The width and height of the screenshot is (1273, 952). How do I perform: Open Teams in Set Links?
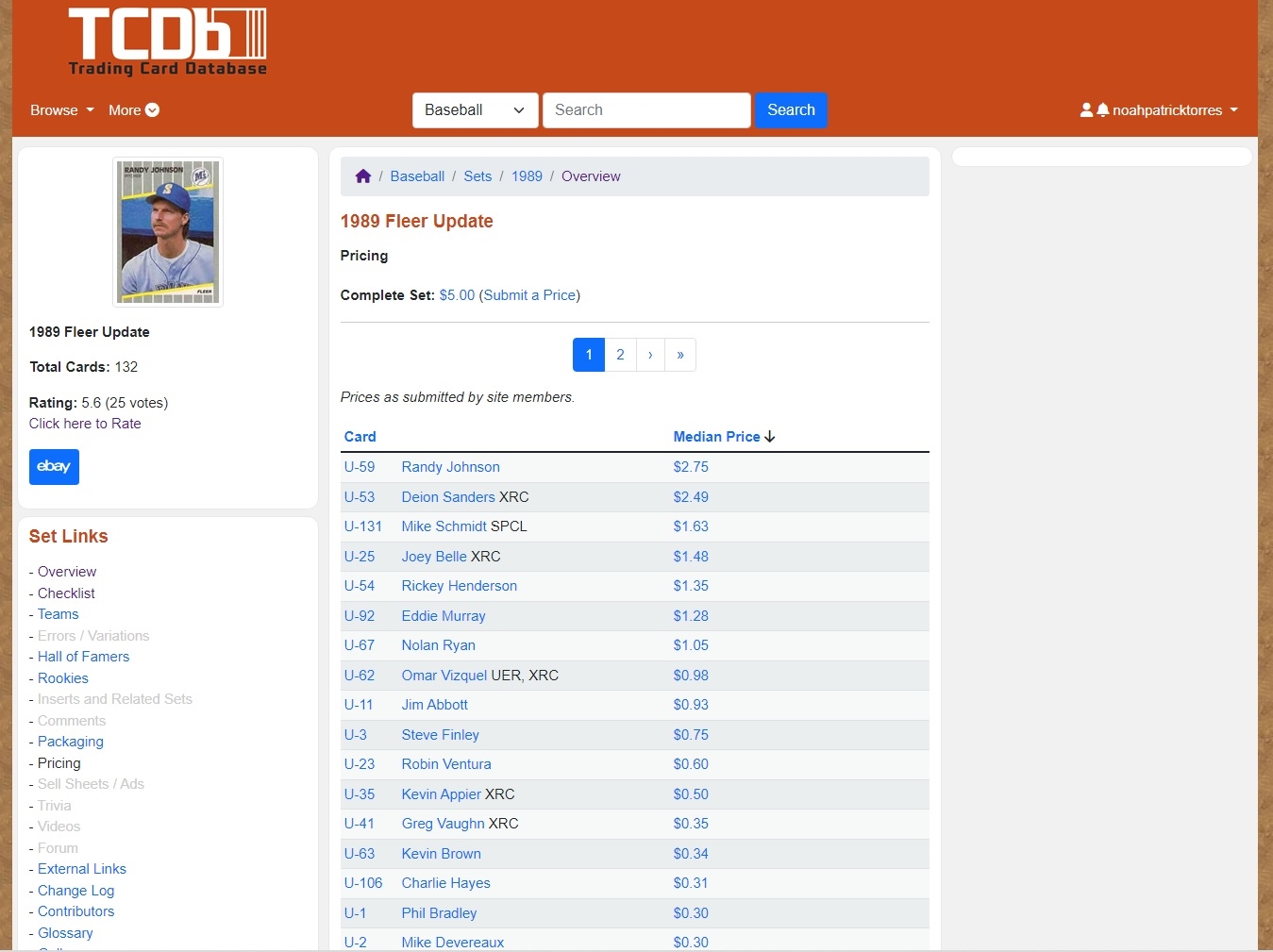click(58, 614)
